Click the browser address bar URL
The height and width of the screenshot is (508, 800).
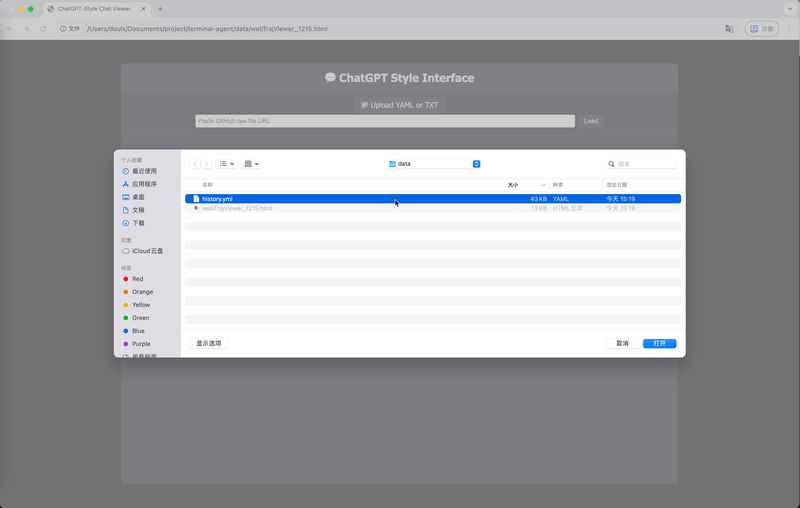[x=207, y=29]
